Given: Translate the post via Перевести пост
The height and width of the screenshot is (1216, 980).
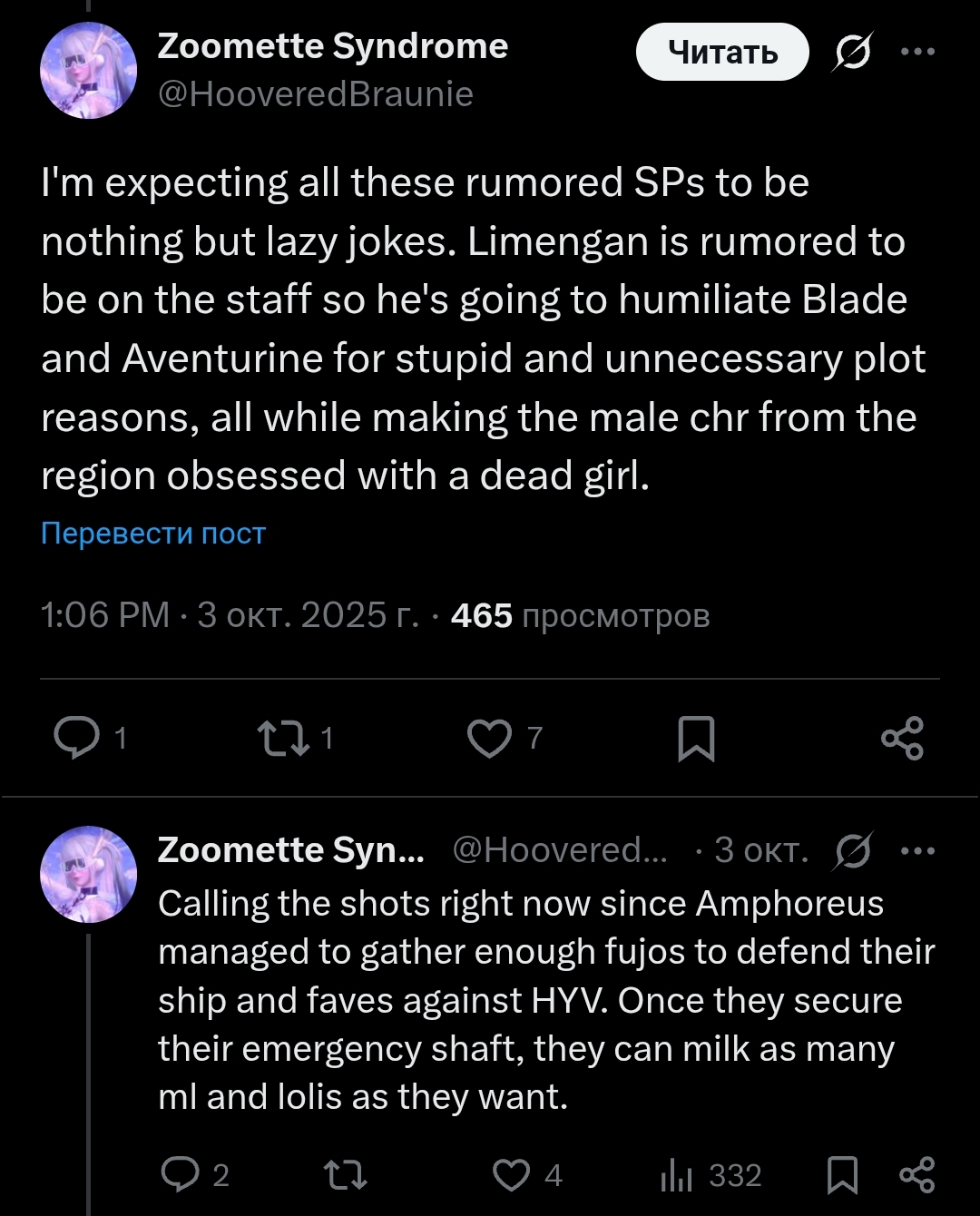Looking at the screenshot, I should pos(153,534).
